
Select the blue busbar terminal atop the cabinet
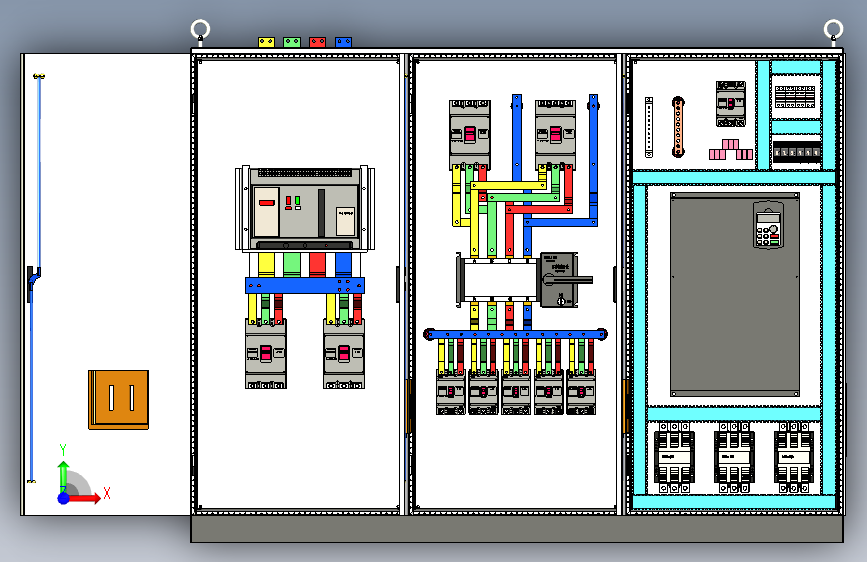tap(343, 42)
